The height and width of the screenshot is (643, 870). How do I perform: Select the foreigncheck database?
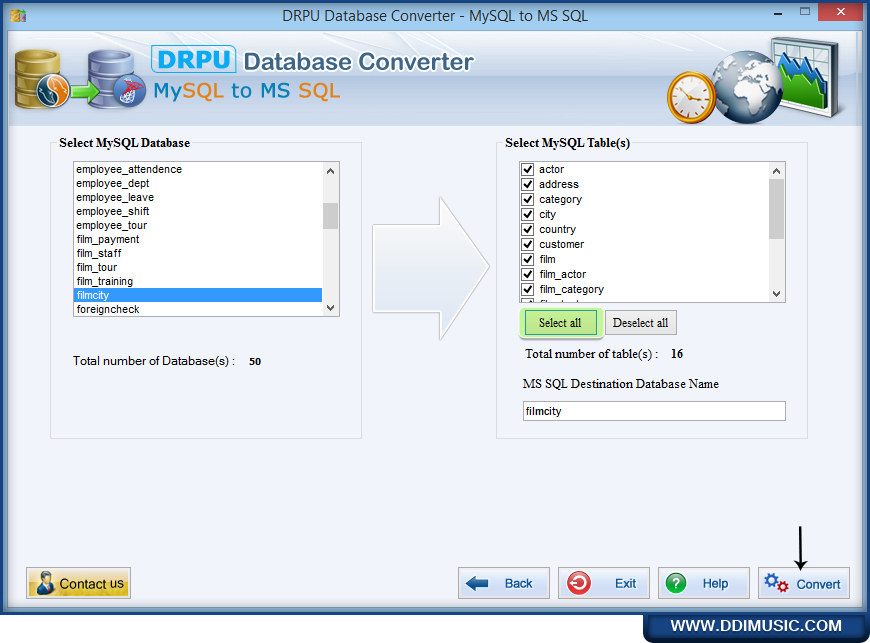coord(198,309)
